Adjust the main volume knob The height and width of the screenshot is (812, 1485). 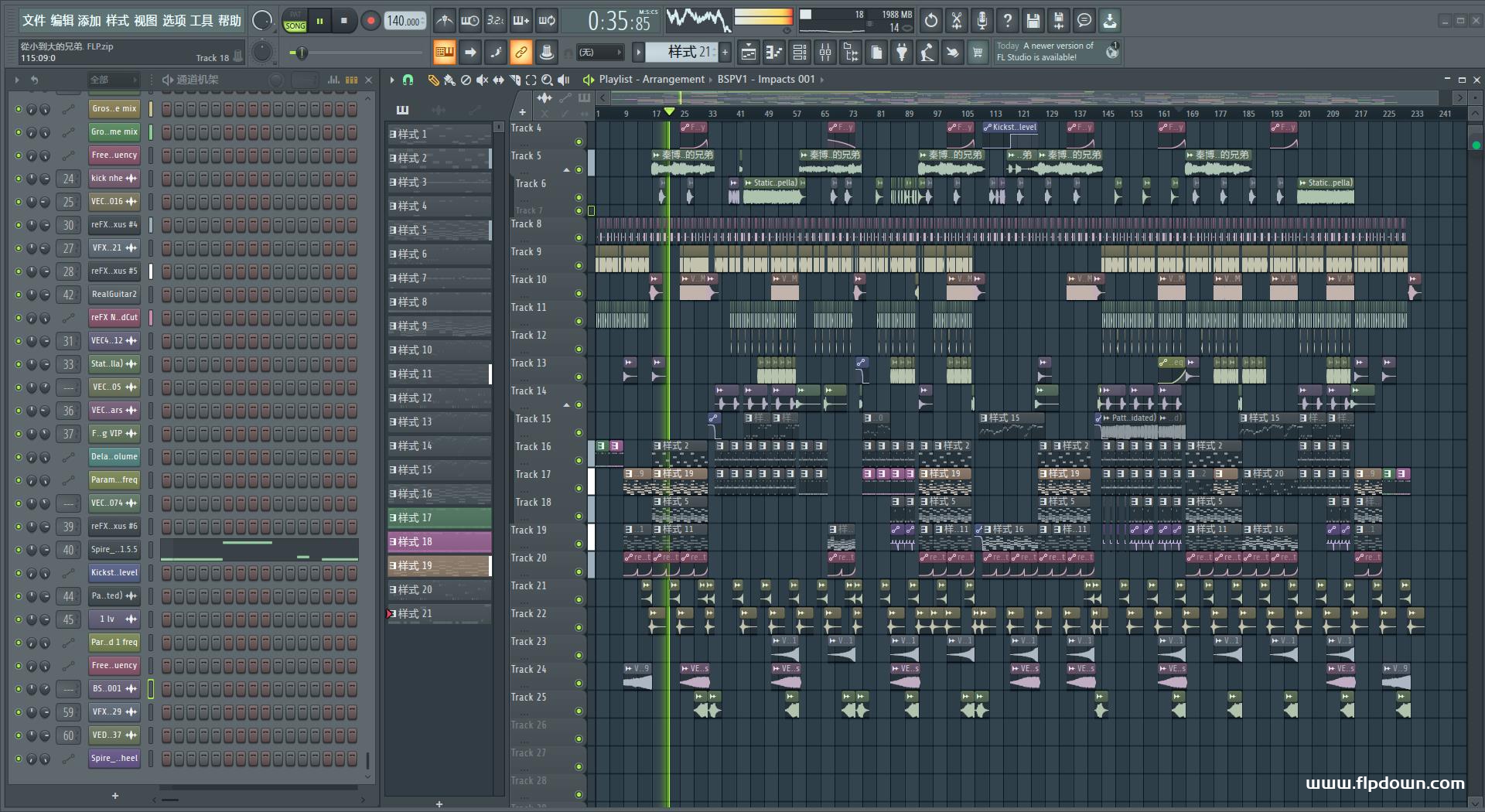click(x=263, y=21)
